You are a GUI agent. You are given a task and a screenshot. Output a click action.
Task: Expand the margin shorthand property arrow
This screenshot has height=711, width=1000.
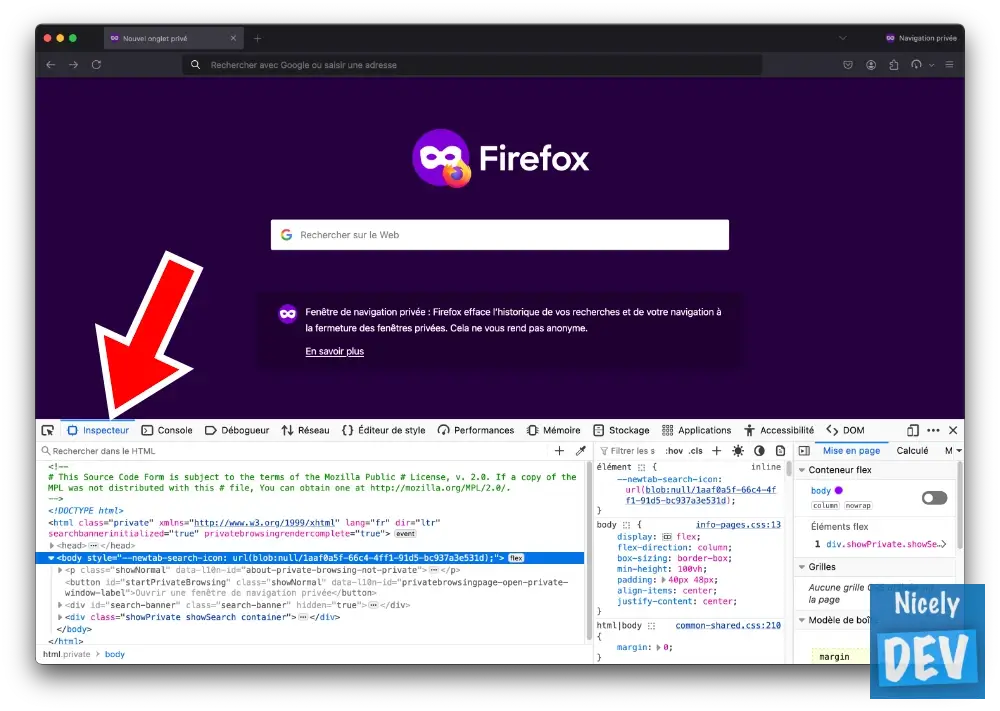click(658, 648)
